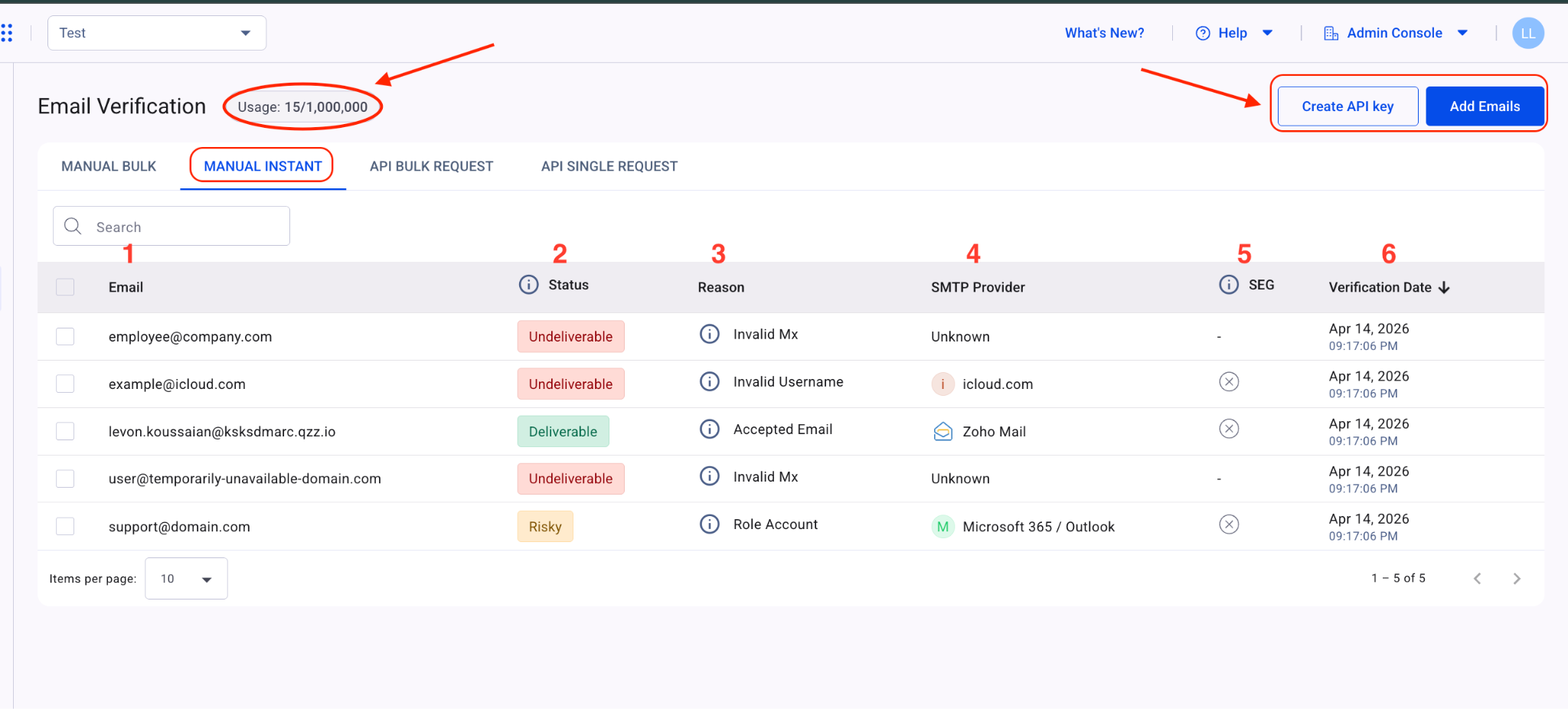Screen dimensions: 1568x709
Task: Expand the Items per page dropdown
Action: [x=186, y=579]
